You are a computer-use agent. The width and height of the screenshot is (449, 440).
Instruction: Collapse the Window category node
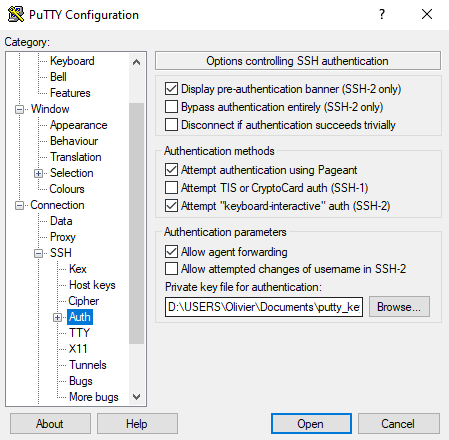[x=19, y=109]
